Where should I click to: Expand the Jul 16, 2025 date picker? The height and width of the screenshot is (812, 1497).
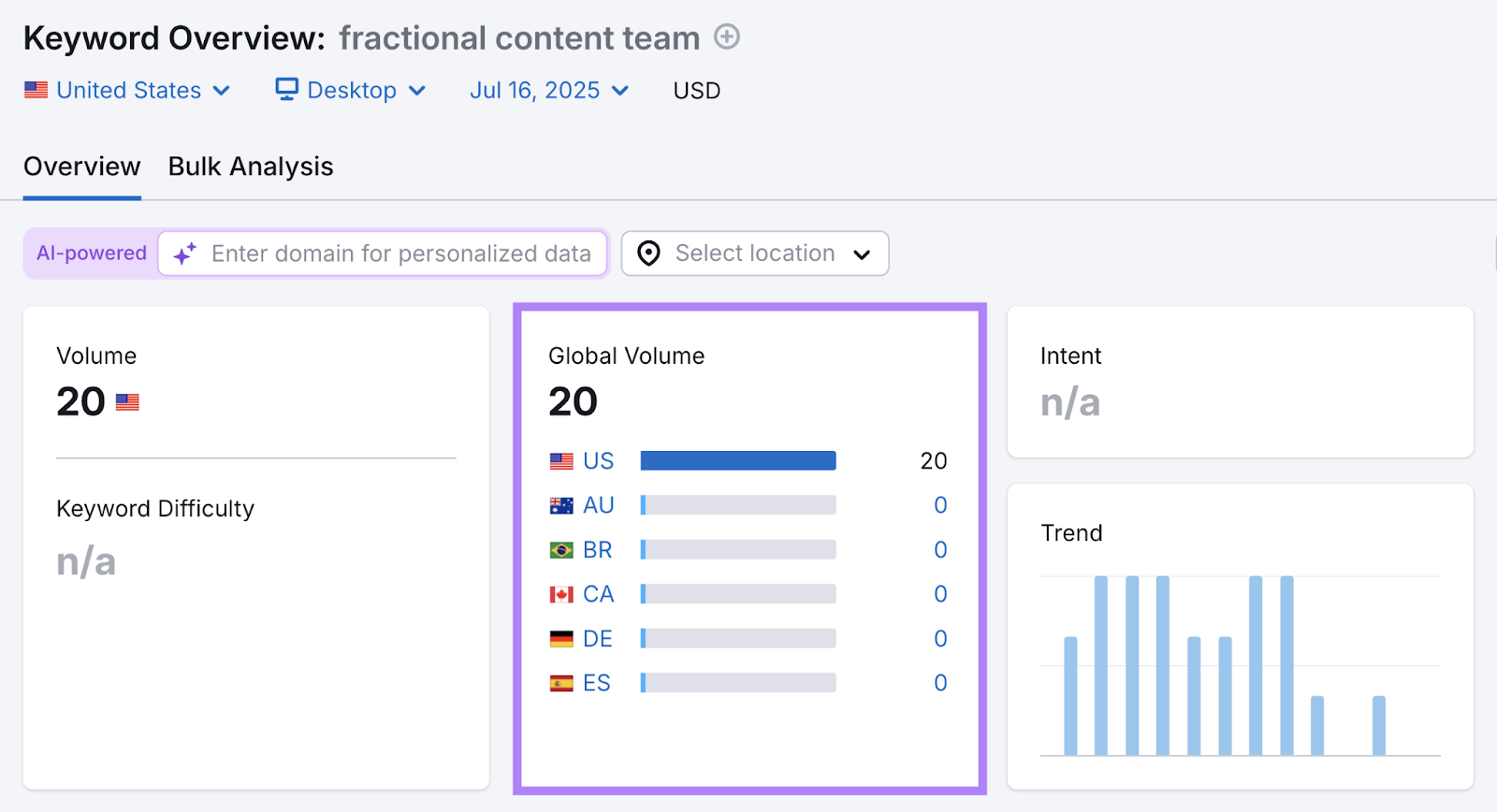coord(548,91)
